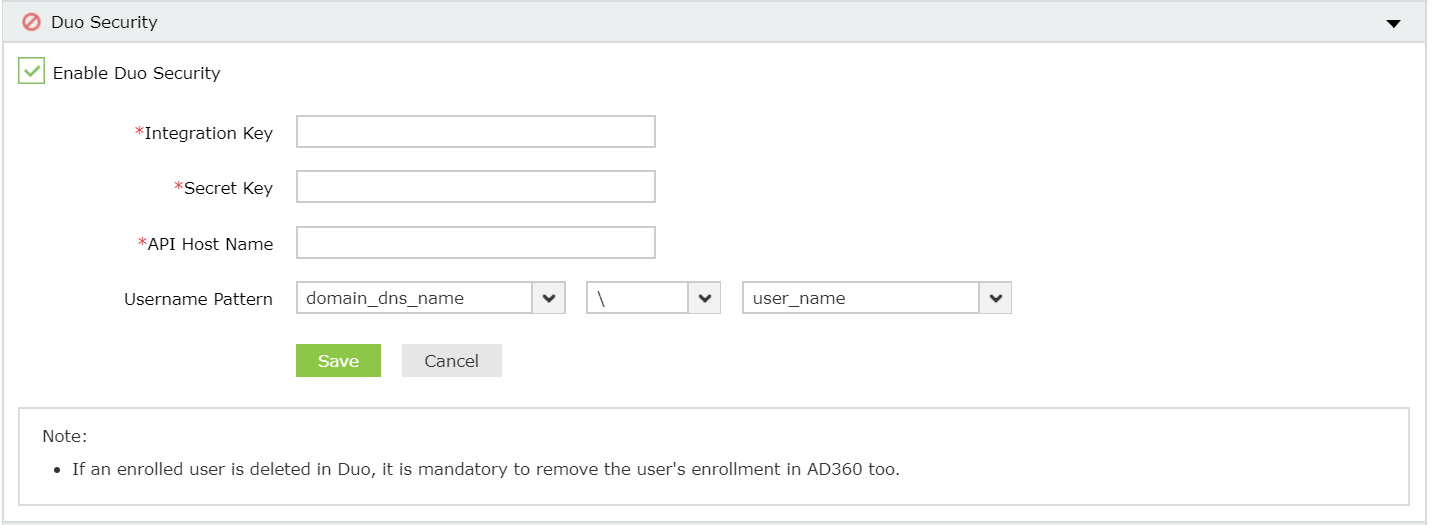Click the Duo Security header title

click(104, 22)
